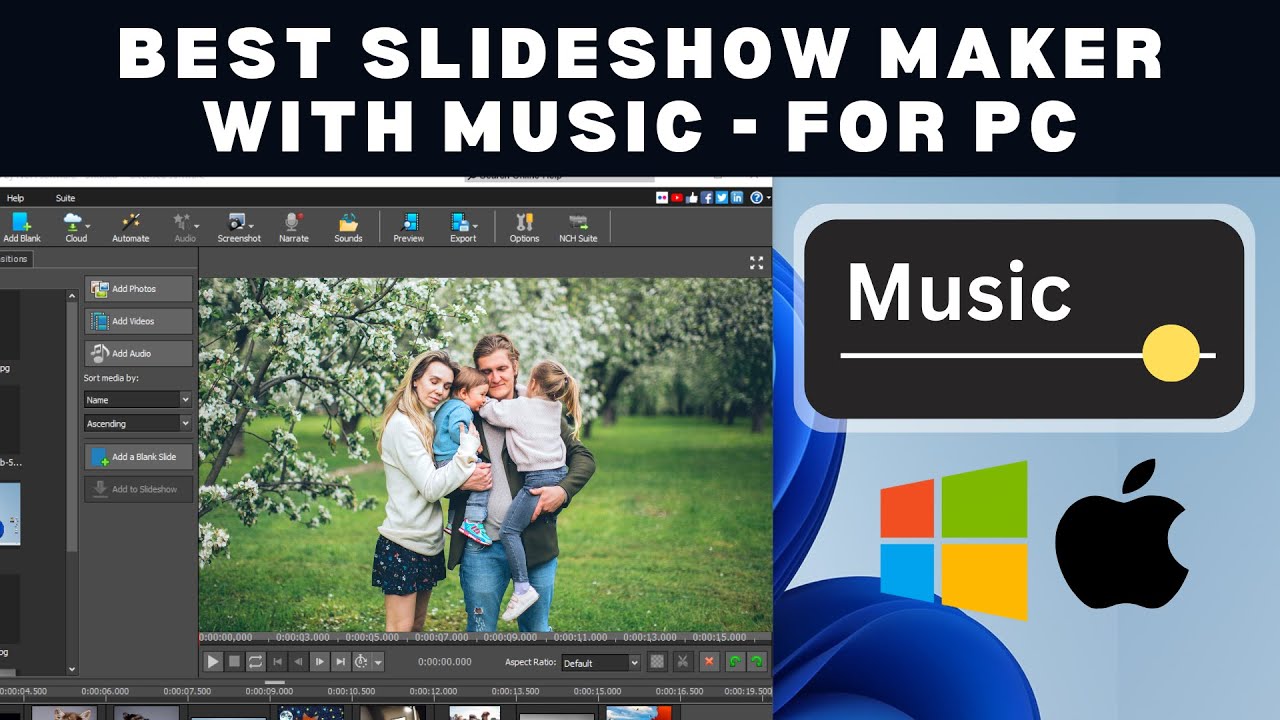Open the Options settings icon
Image resolution: width=1280 pixels, height=720 pixels.
tap(523, 220)
